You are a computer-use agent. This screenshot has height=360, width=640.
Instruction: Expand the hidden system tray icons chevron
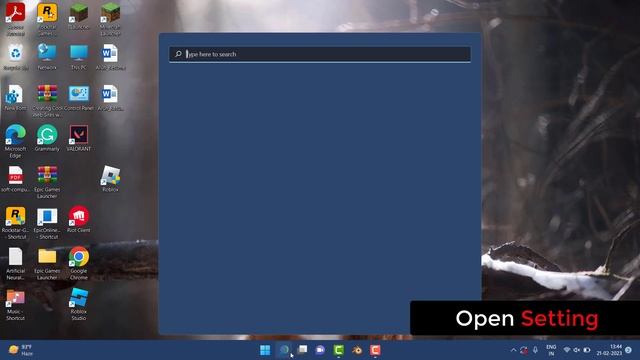513,350
